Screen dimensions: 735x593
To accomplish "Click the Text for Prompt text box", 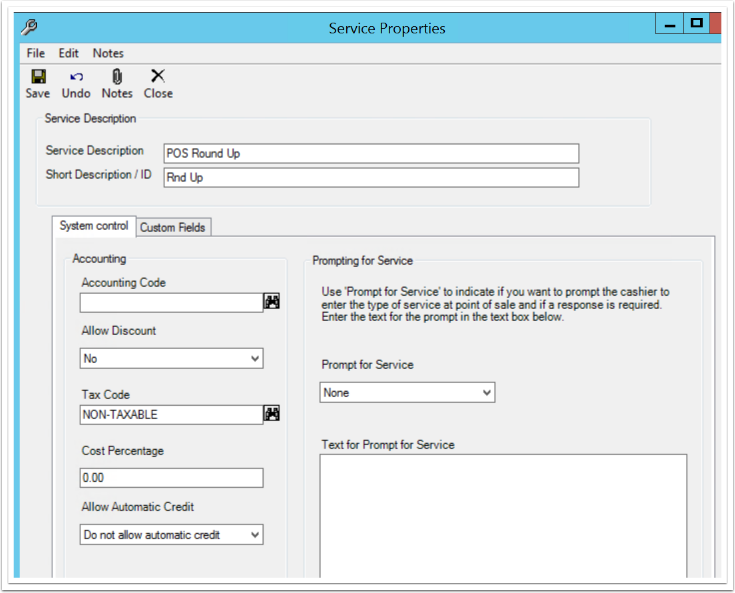I will (x=503, y=516).
